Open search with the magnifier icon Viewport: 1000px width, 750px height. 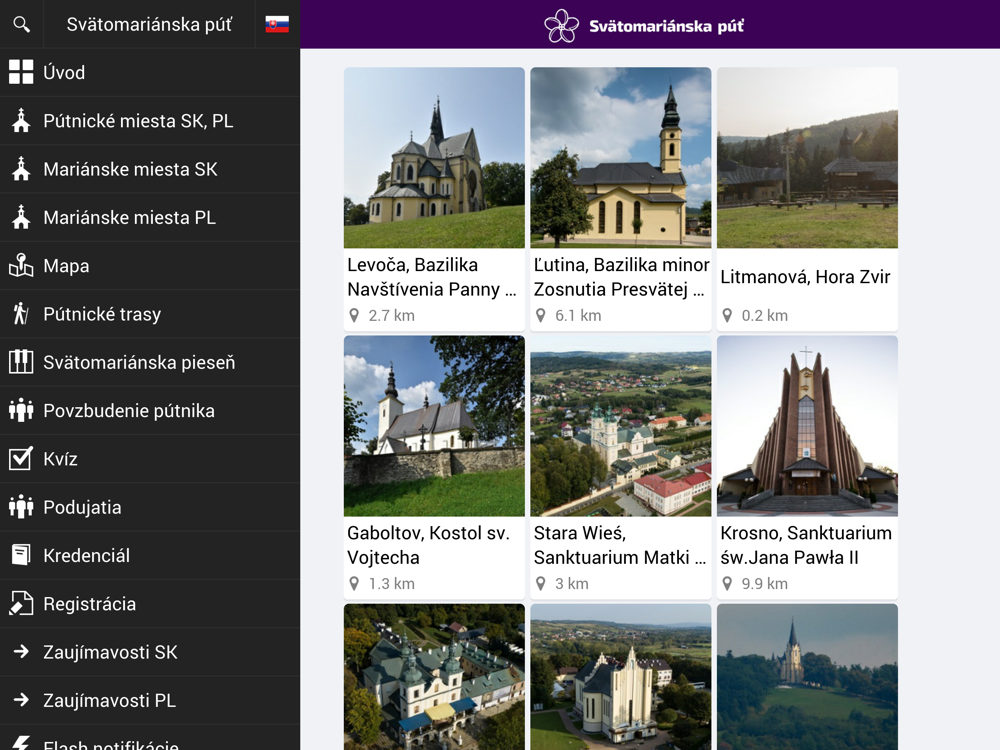(x=22, y=24)
